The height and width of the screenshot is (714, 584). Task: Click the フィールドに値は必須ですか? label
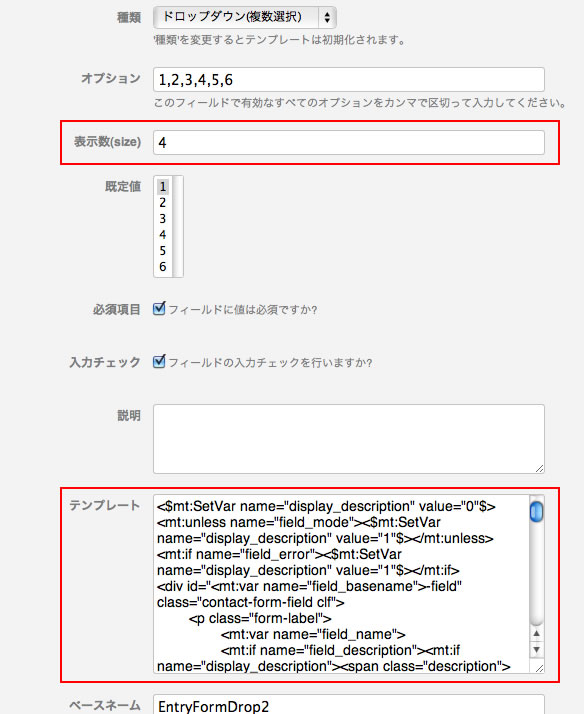(x=243, y=310)
